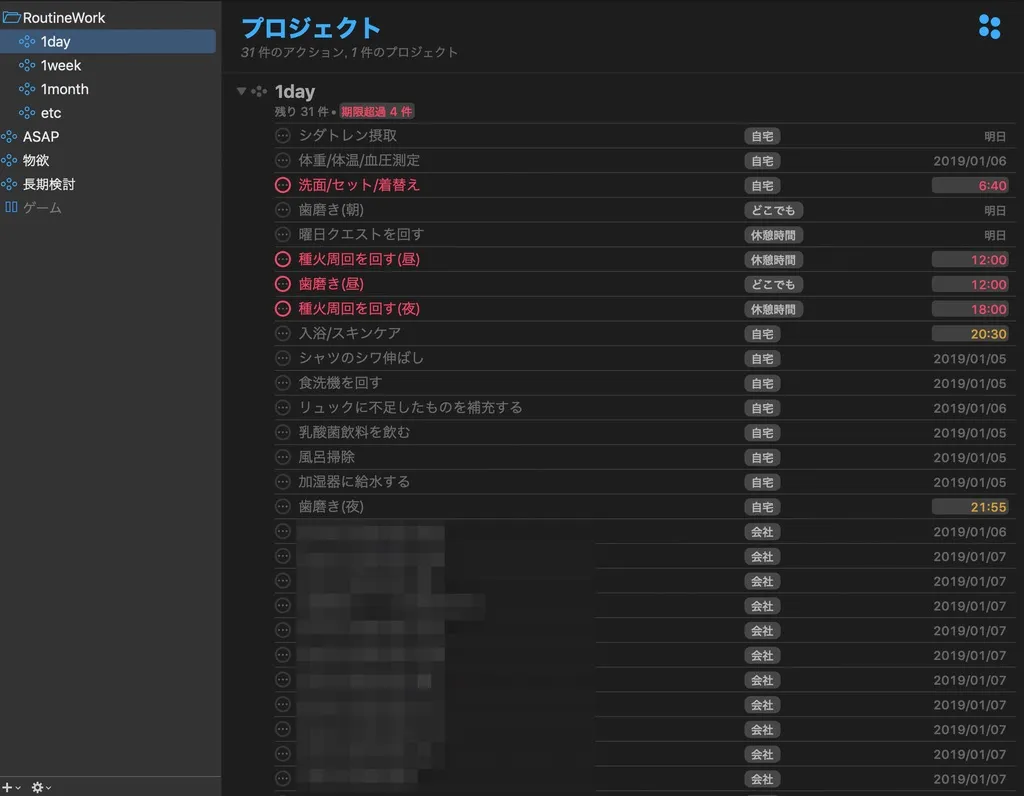This screenshot has width=1024, height=796.
Task: Click the ASAP project icon in sidebar
Action: pyautogui.click(x=10, y=137)
